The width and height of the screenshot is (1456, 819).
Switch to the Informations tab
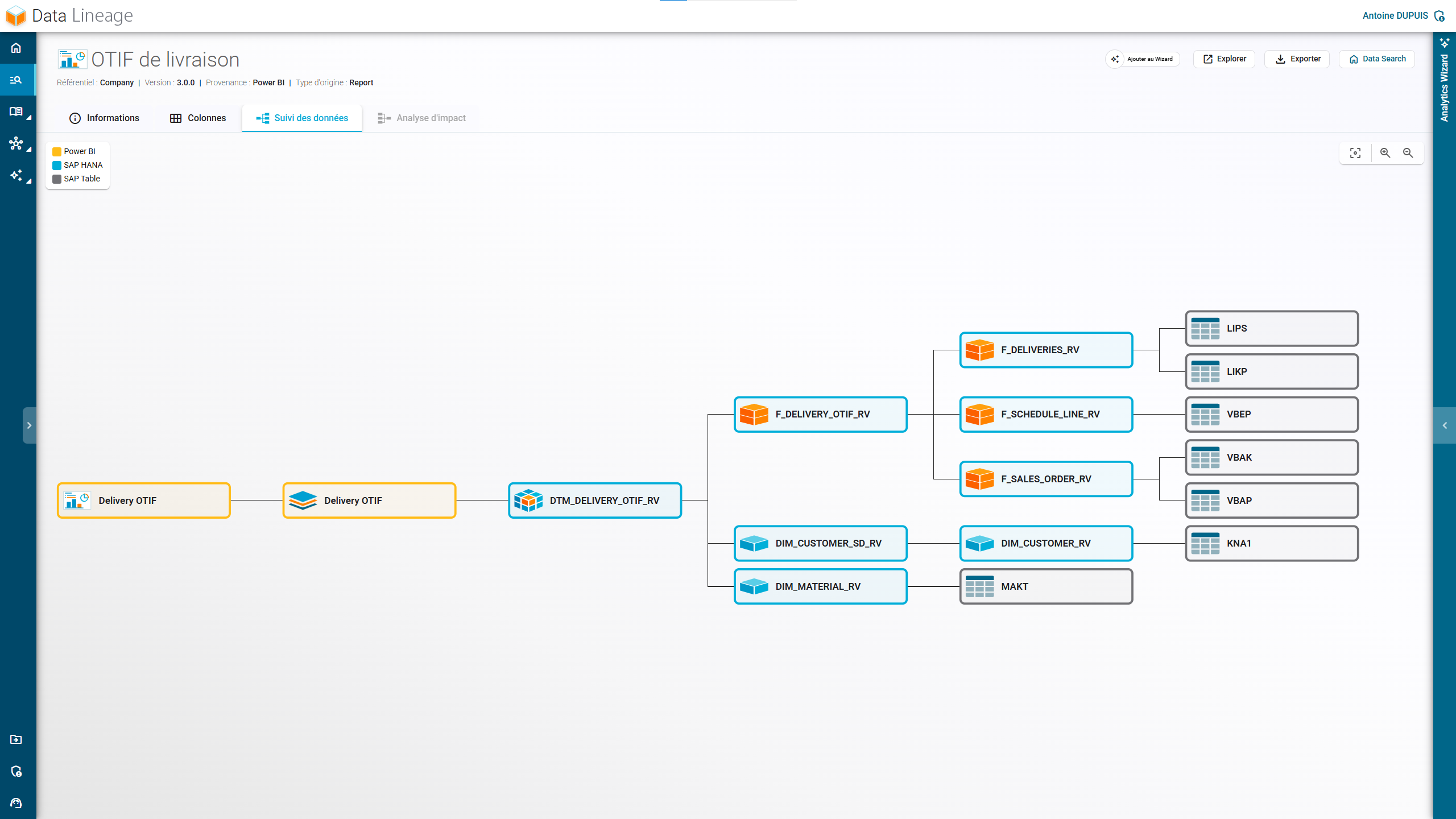(x=104, y=118)
